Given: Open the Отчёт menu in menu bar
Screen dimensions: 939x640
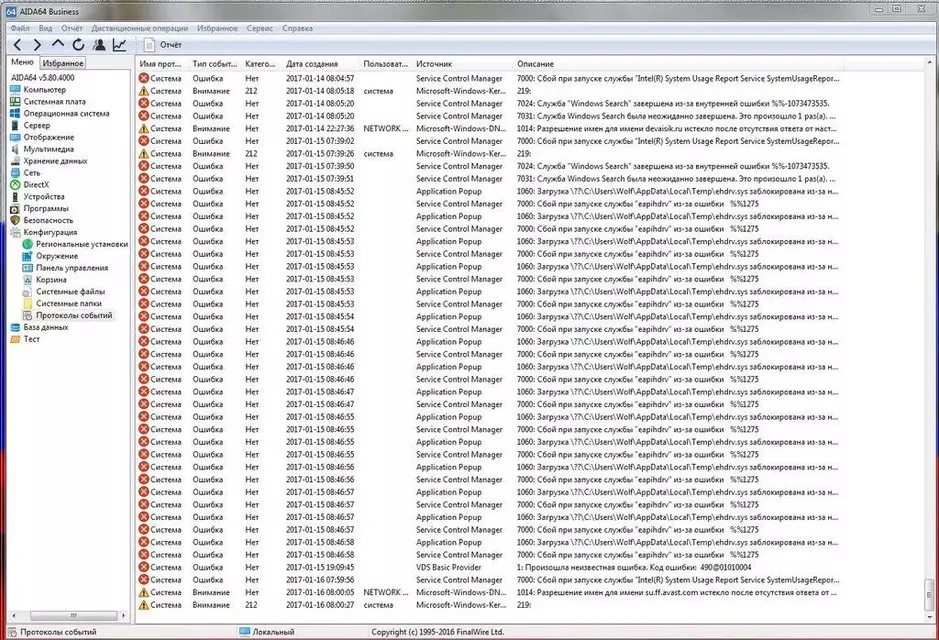Looking at the screenshot, I should pos(72,28).
